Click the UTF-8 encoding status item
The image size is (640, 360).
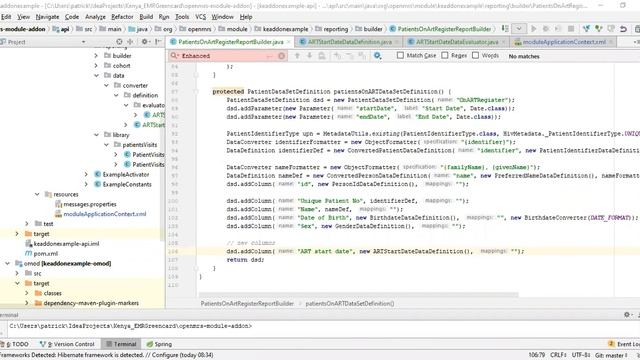581,355
